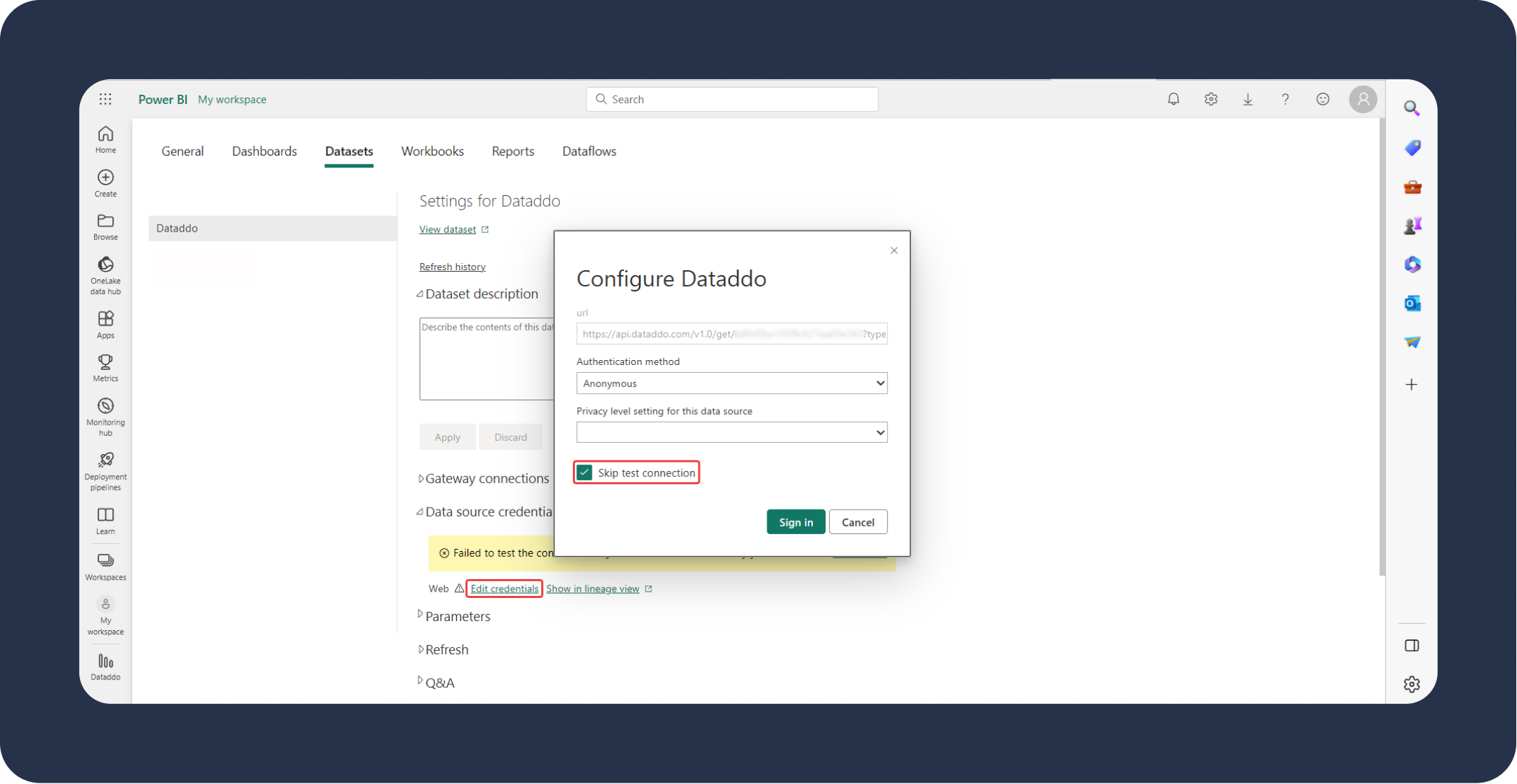
Task: Open the Dataddo item in the sidebar
Action: (x=105, y=667)
